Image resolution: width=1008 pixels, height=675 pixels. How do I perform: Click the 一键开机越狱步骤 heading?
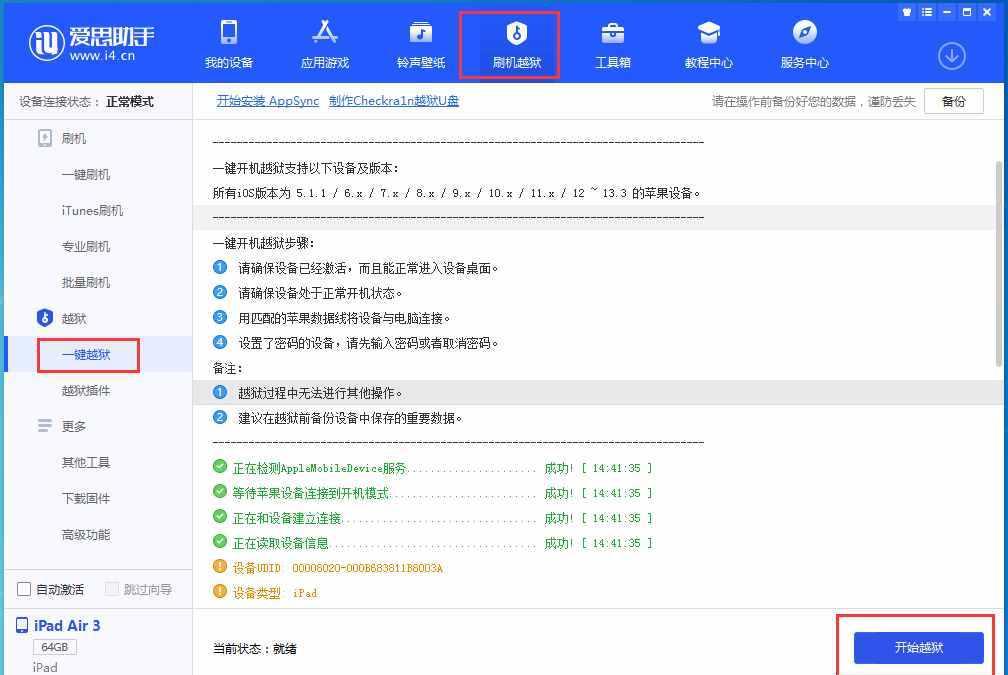point(264,243)
